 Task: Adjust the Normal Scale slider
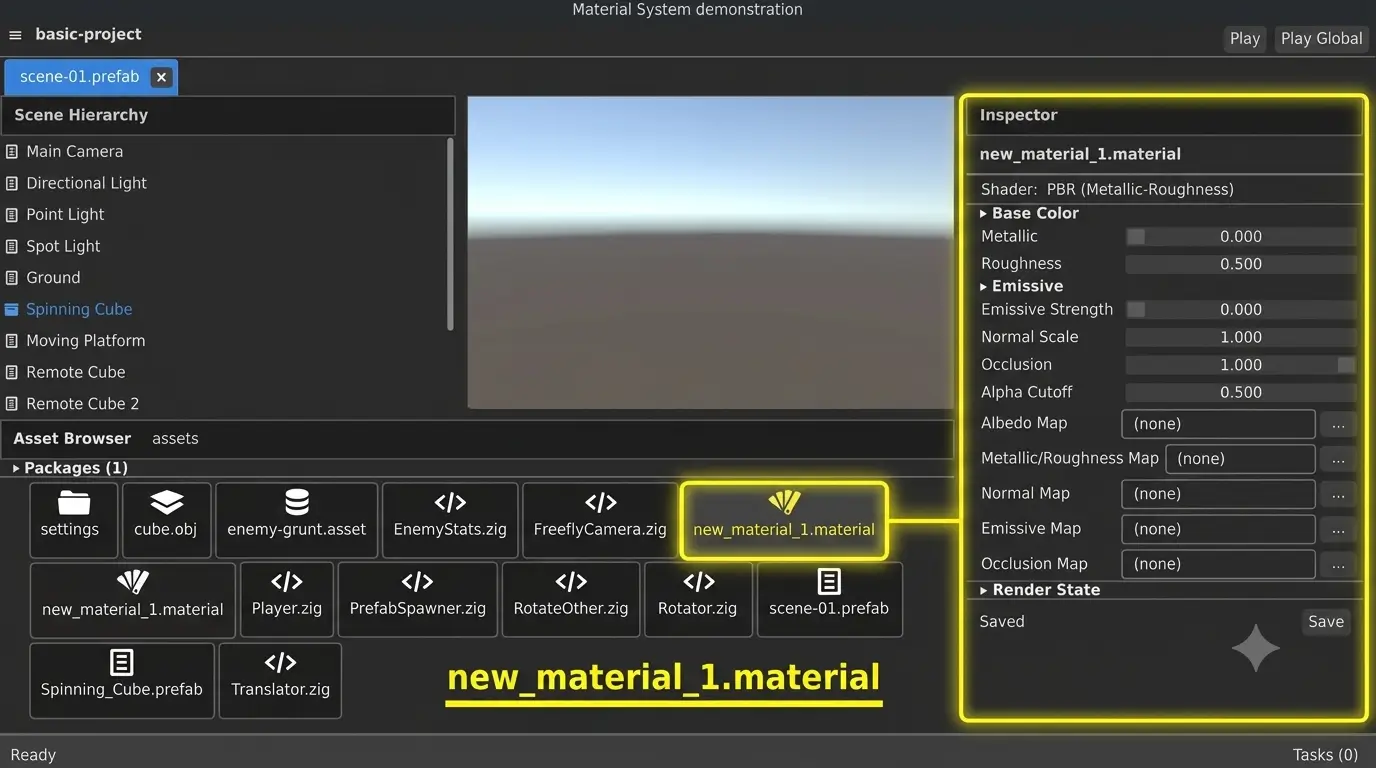point(1241,337)
